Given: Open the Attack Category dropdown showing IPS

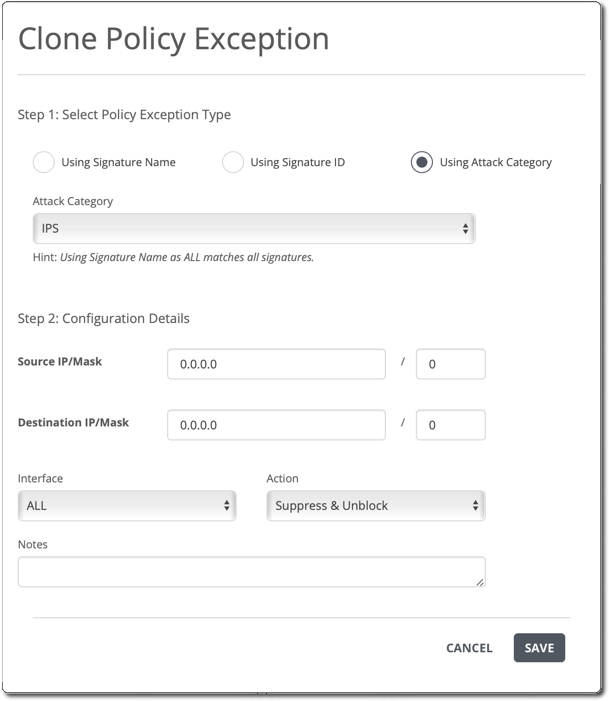Looking at the screenshot, I should coord(254,228).
